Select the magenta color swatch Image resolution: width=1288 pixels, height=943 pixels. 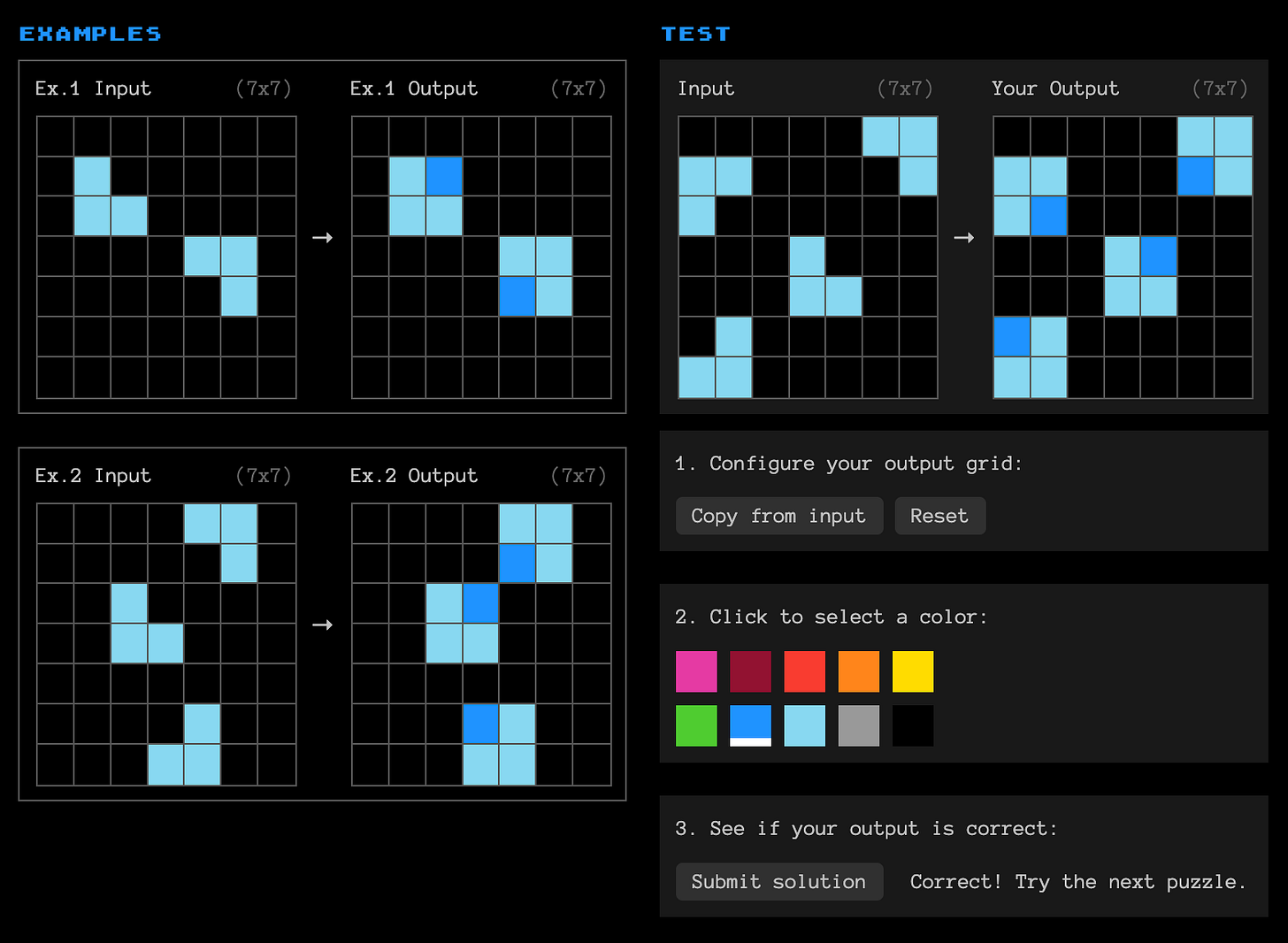tap(696, 671)
